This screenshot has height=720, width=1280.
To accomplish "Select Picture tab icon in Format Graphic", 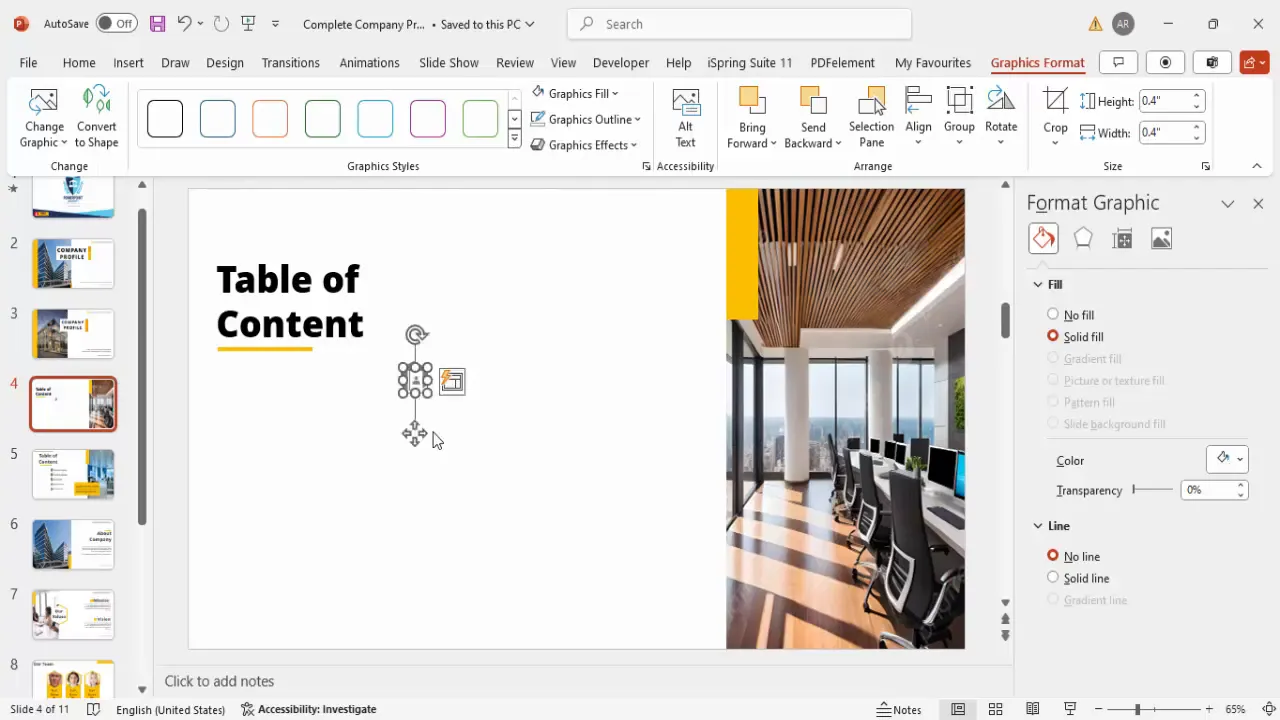I will pyautogui.click(x=1161, y=238).
